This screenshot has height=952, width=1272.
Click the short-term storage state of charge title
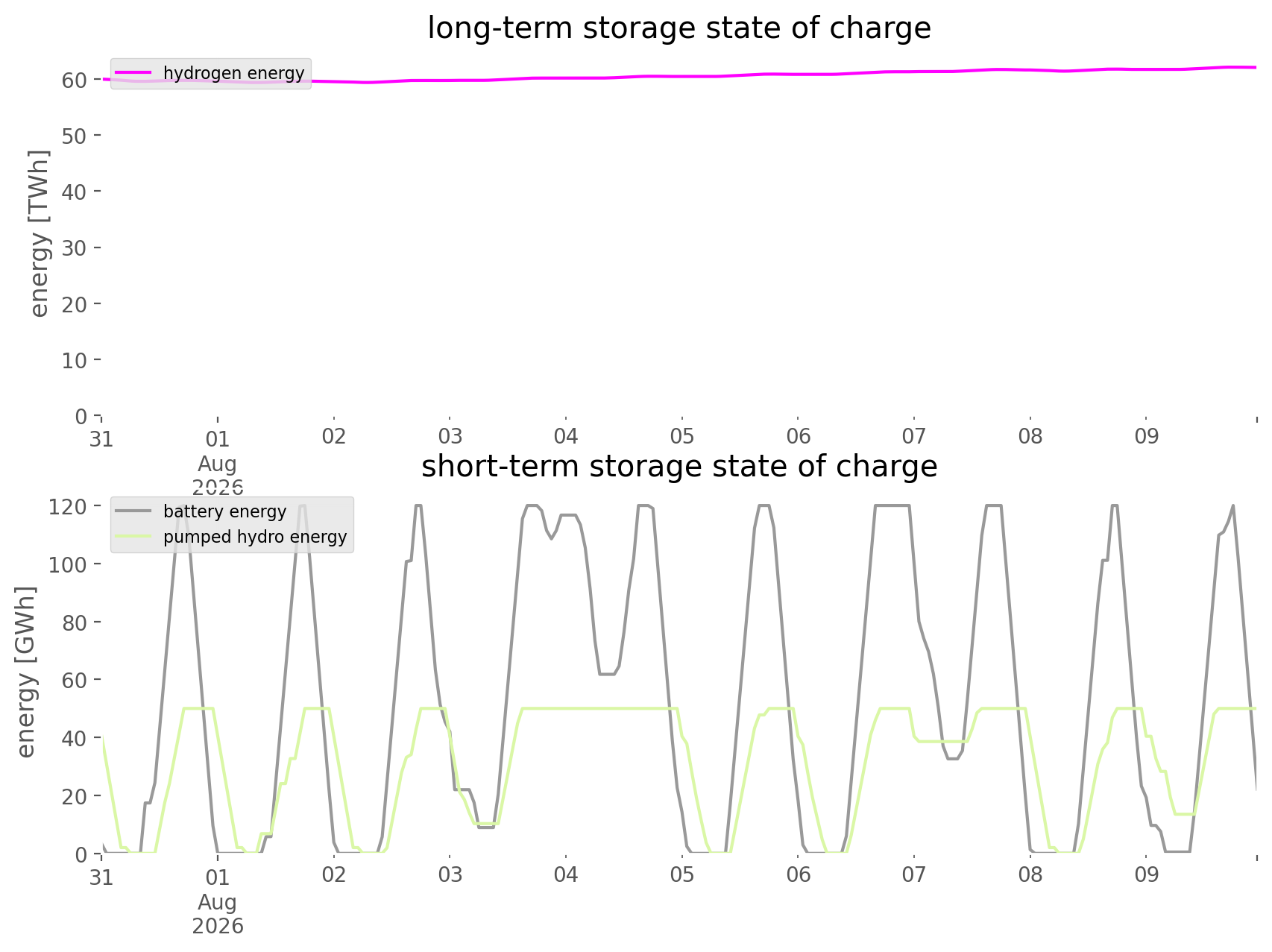pyautogui.click(x=679, y=467)
